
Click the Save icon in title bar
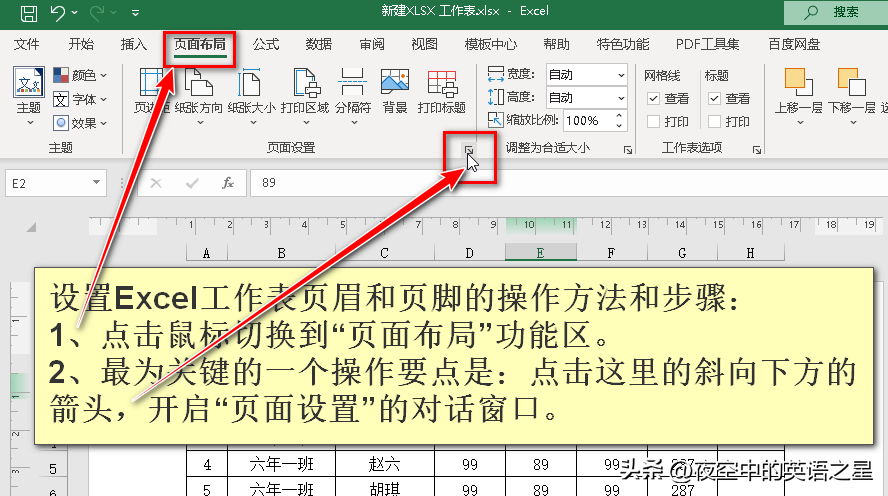click(x=28, y=13)
